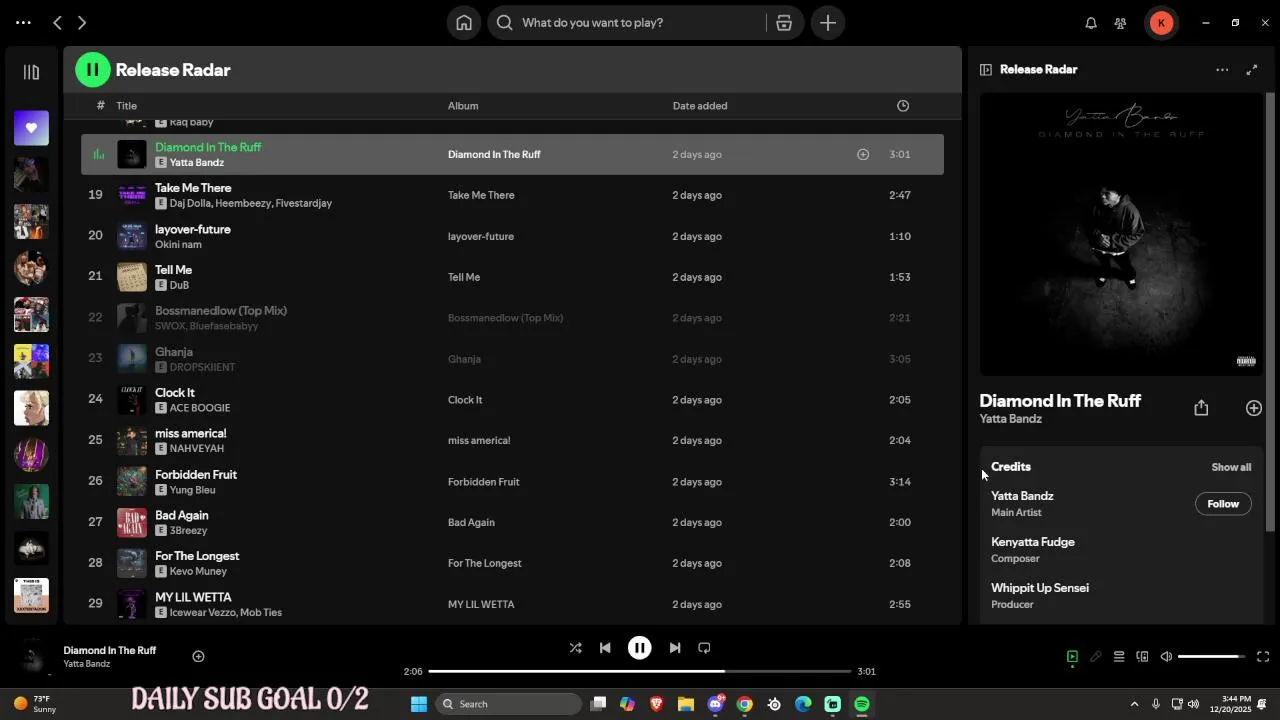Image resolution: width=1280 pixels, height=720 pixels.
Task: Open Friend Activity icon
Action: tap(1121, 23)
